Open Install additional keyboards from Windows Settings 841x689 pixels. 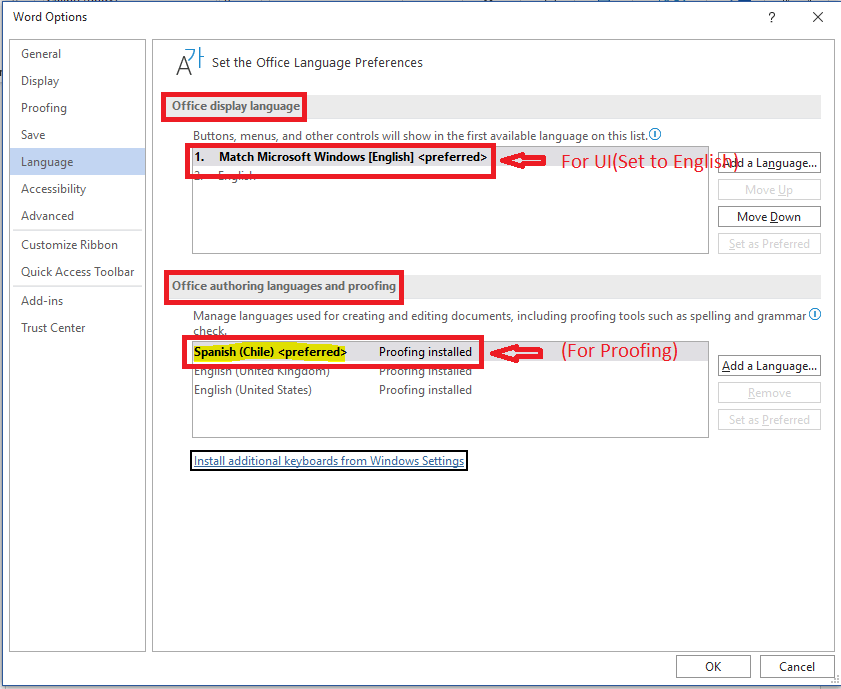(x=329, y=461)
